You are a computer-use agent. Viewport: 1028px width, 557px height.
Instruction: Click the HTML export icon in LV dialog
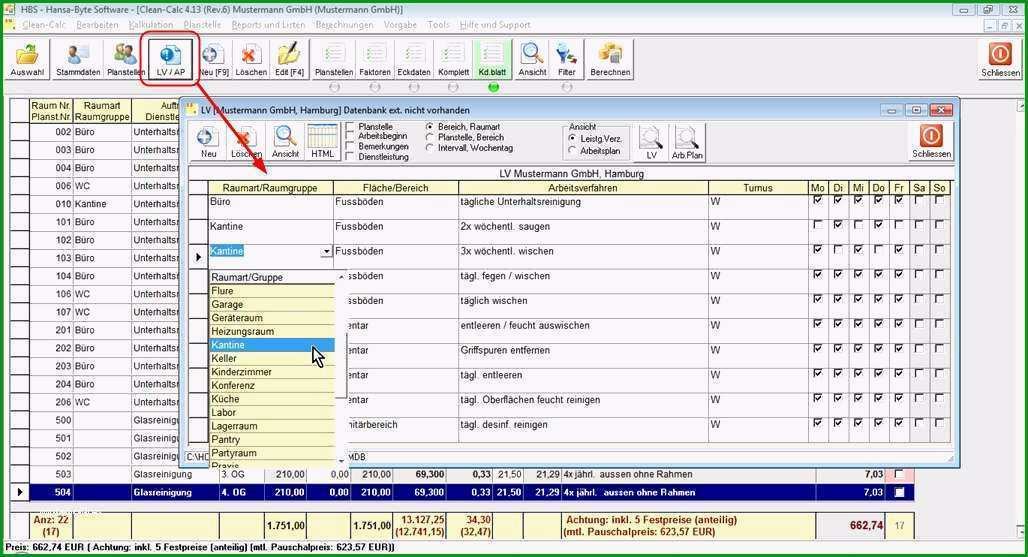[322, 142]
